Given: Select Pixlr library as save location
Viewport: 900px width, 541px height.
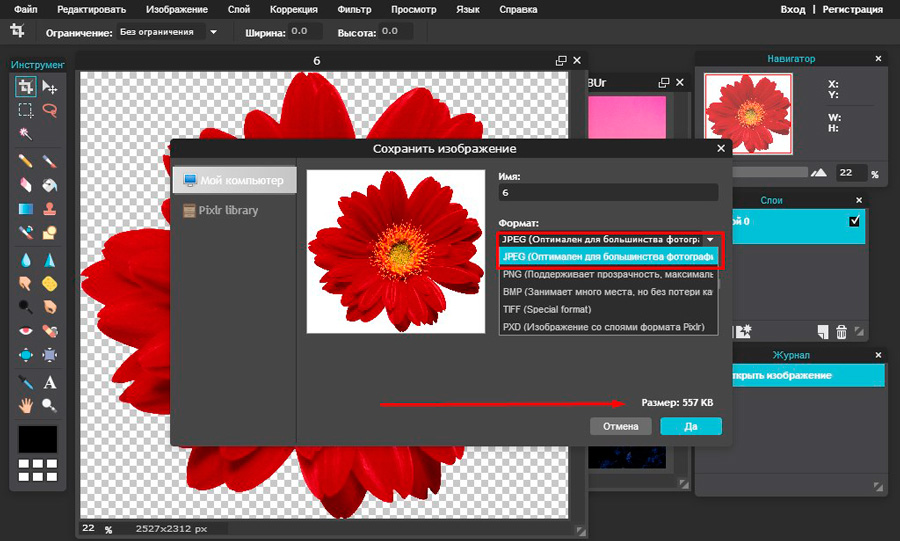Looking at the screenshot, I should (x=228, y=211).
